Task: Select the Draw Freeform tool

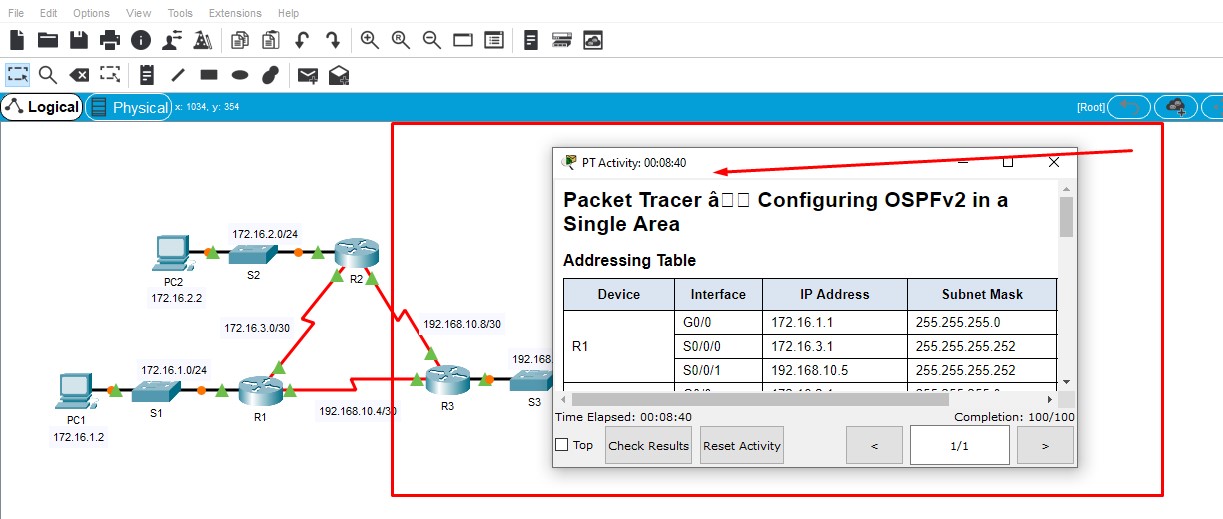Action: pyautogui.click(x=271, y=74)
